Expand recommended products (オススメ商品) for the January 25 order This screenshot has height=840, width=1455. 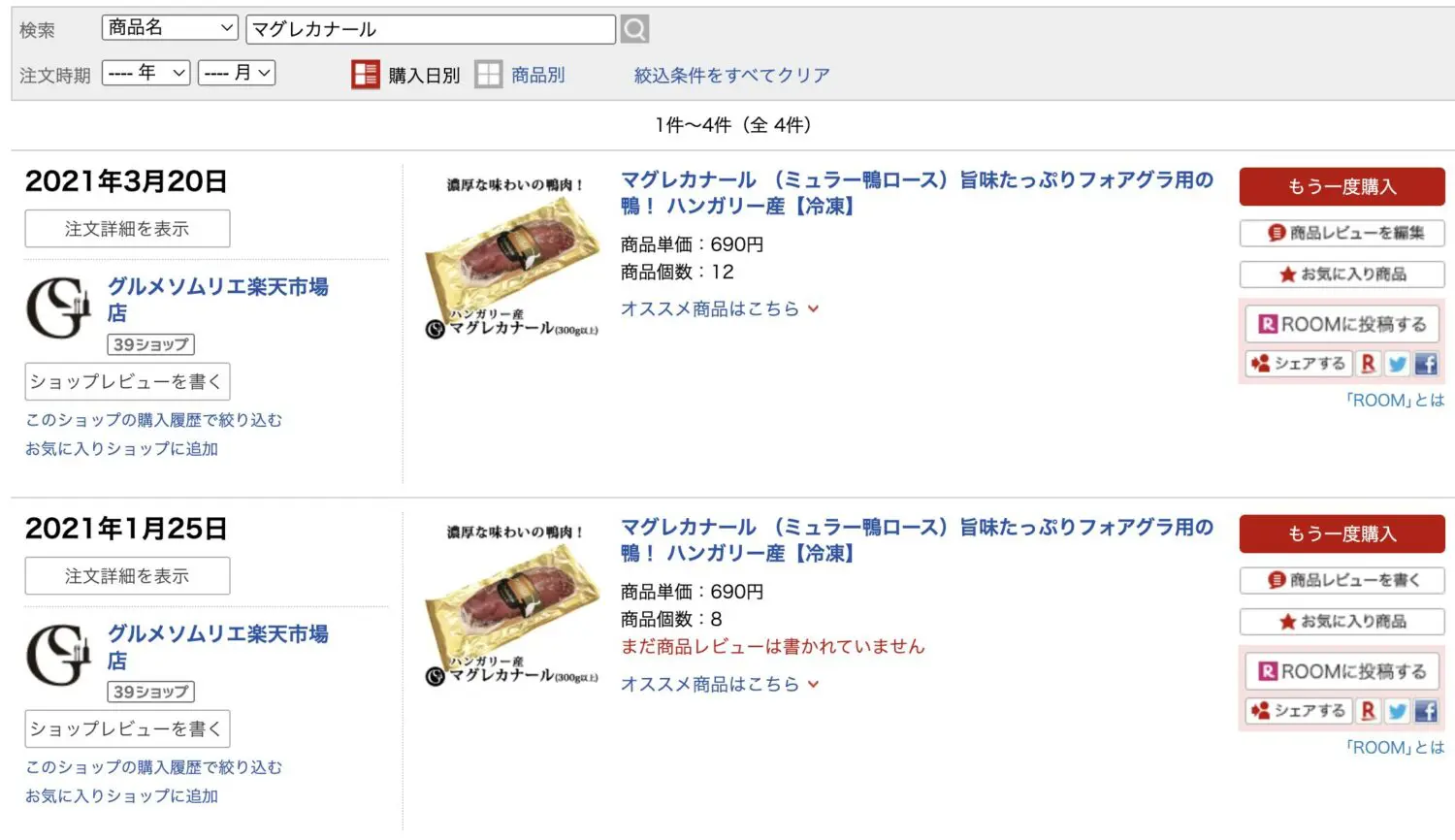click(720, 684)
